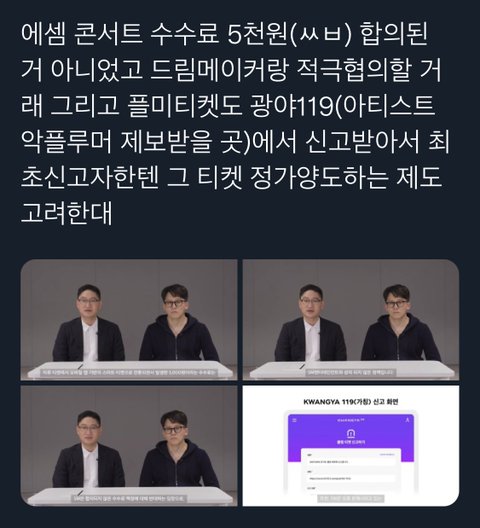The image size is (480, 528).
Task: Click the subtitle caption in top-right photo
Action: pos(351,372)
